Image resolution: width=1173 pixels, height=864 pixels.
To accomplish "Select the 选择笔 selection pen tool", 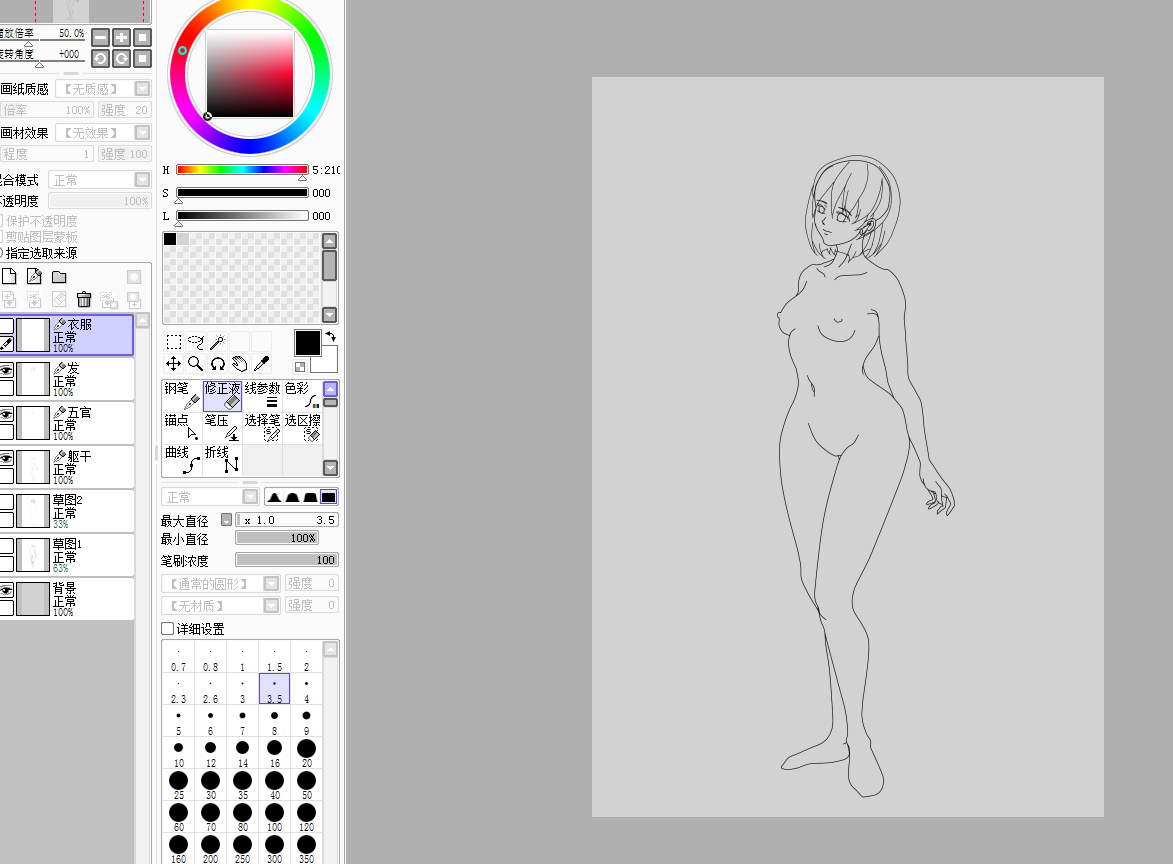I will point(263,428).
